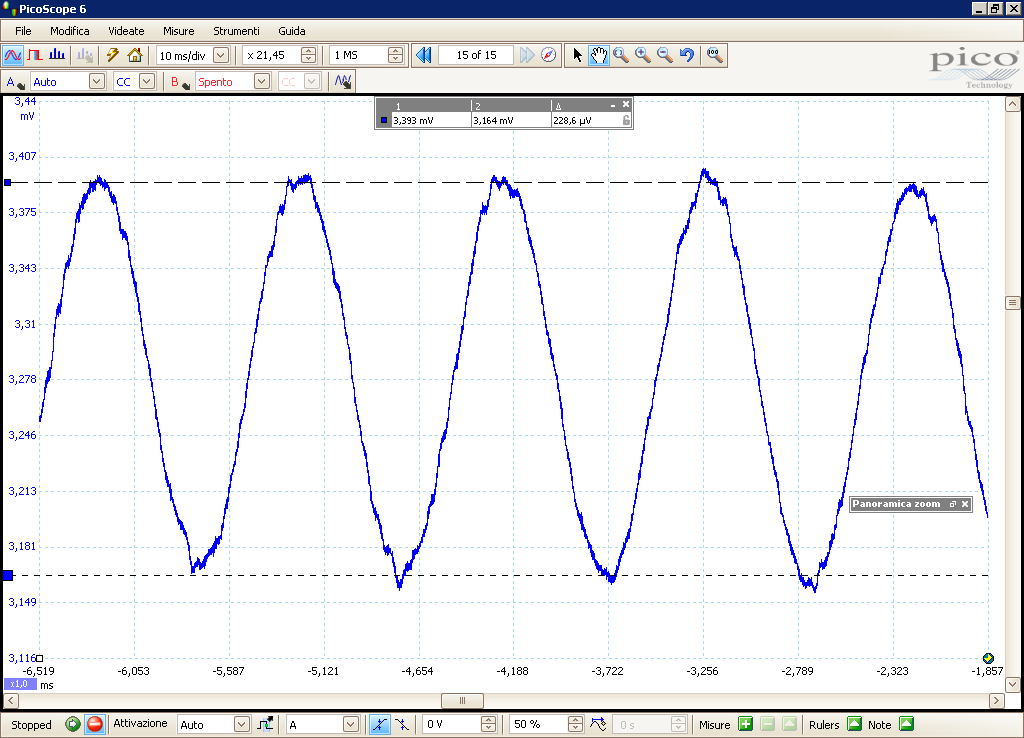1024x738 pixels.
Task: Open advanced trigger settings icon
Action: [x=266, y=724]
